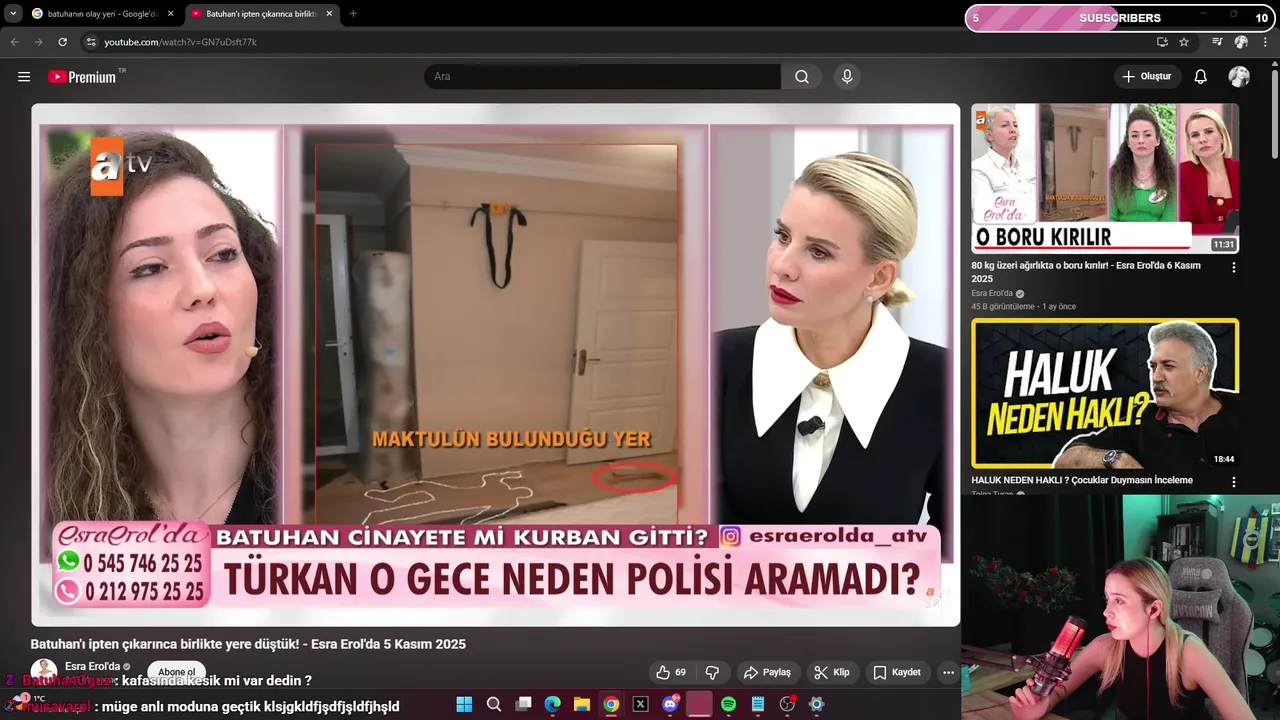Click the YouTube search magnifier button

(802, 77)
